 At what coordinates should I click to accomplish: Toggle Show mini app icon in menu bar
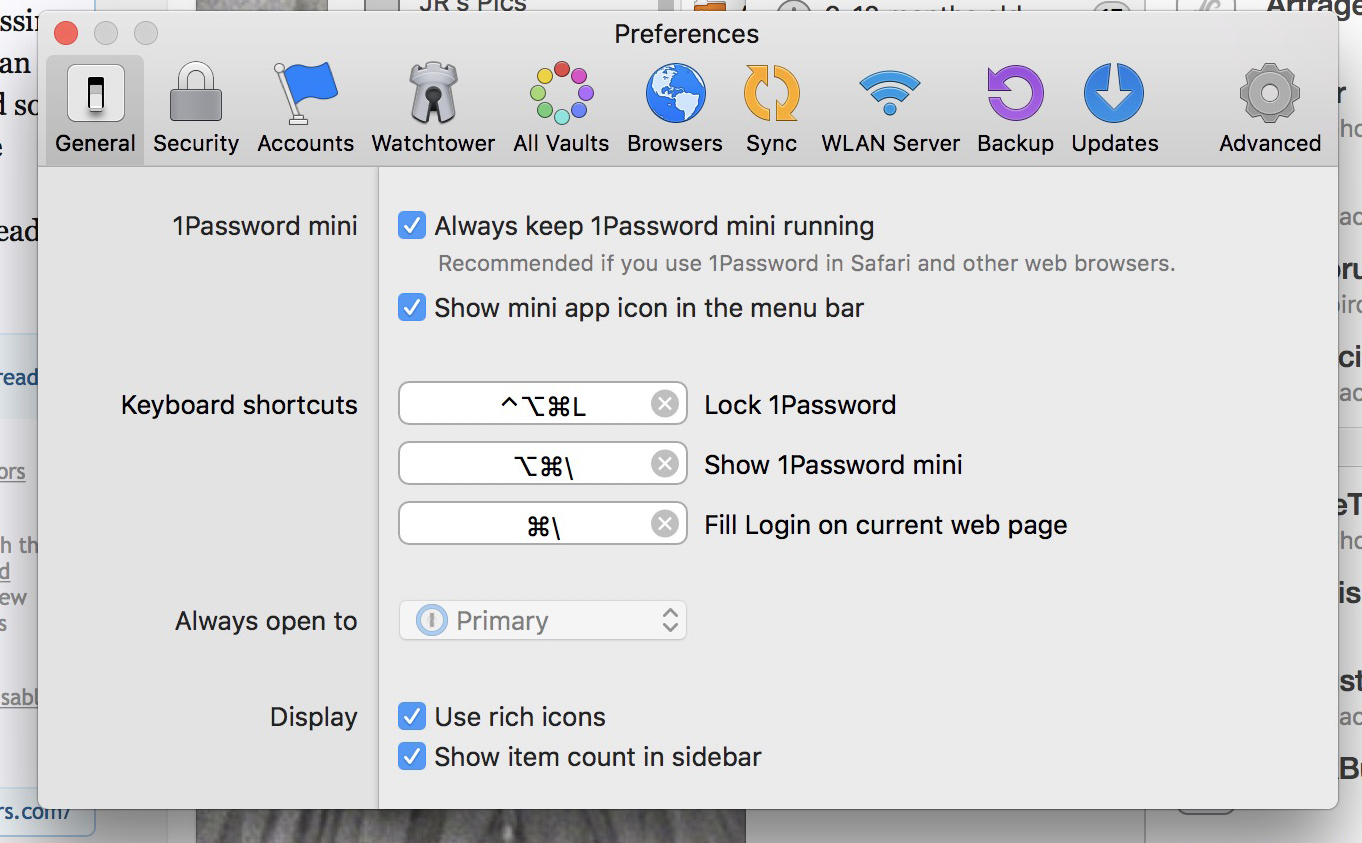click(412, 307)
